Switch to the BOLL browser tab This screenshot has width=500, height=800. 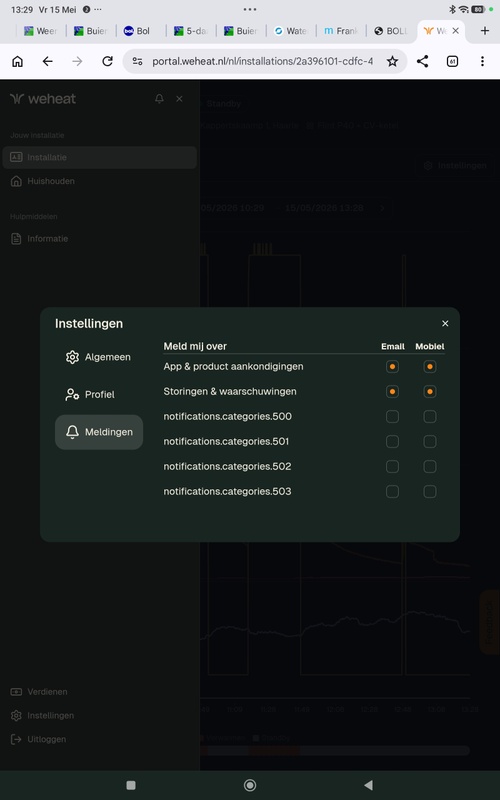tap(390, 31)
